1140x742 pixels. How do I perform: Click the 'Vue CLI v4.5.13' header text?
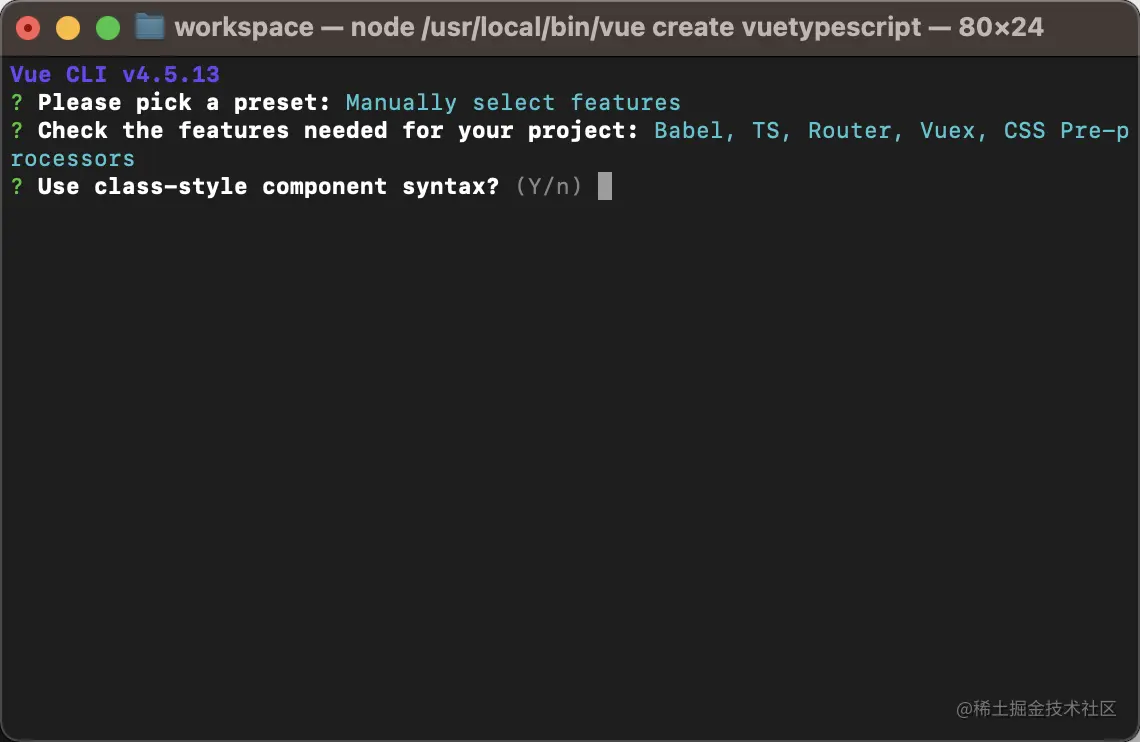point(115,74)
